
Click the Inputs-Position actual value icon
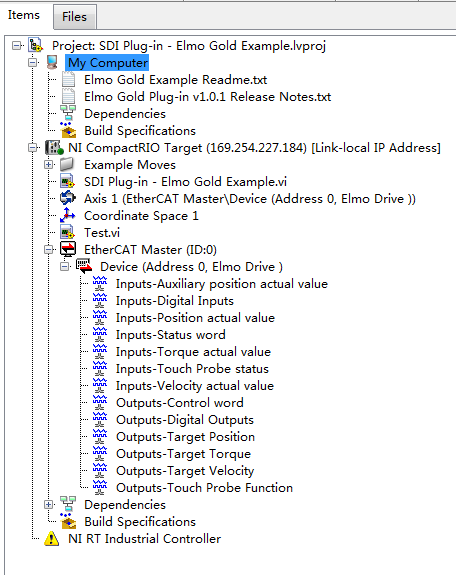point(100,318)
